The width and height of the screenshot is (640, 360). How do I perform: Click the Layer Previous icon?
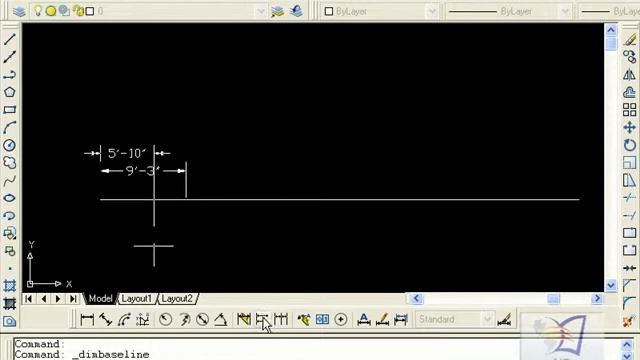tap(296, 11)
